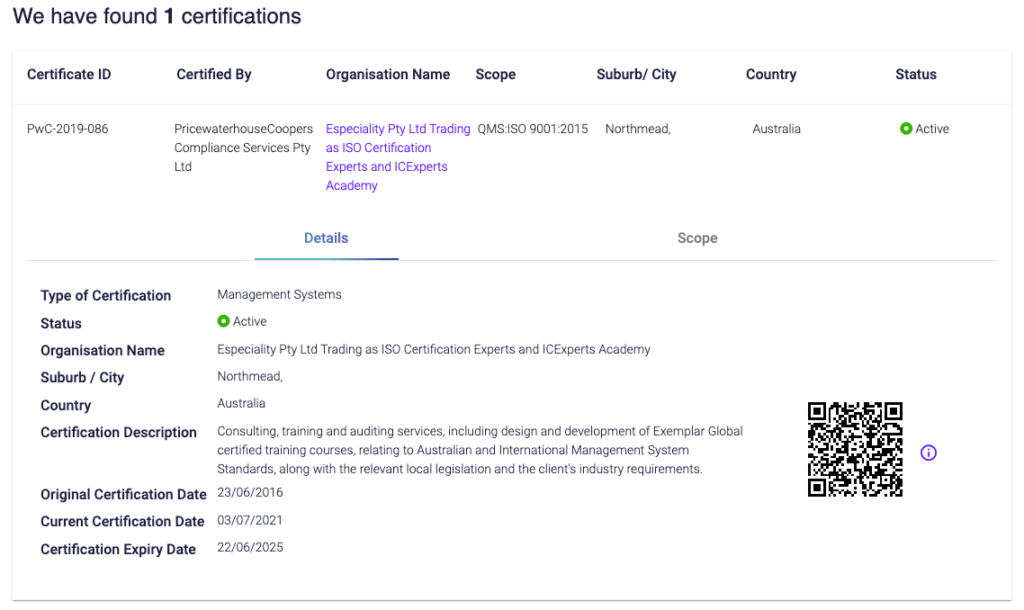Click the Certified By column header
This screenshot has width=1024, height=610.
coord(214,74)
